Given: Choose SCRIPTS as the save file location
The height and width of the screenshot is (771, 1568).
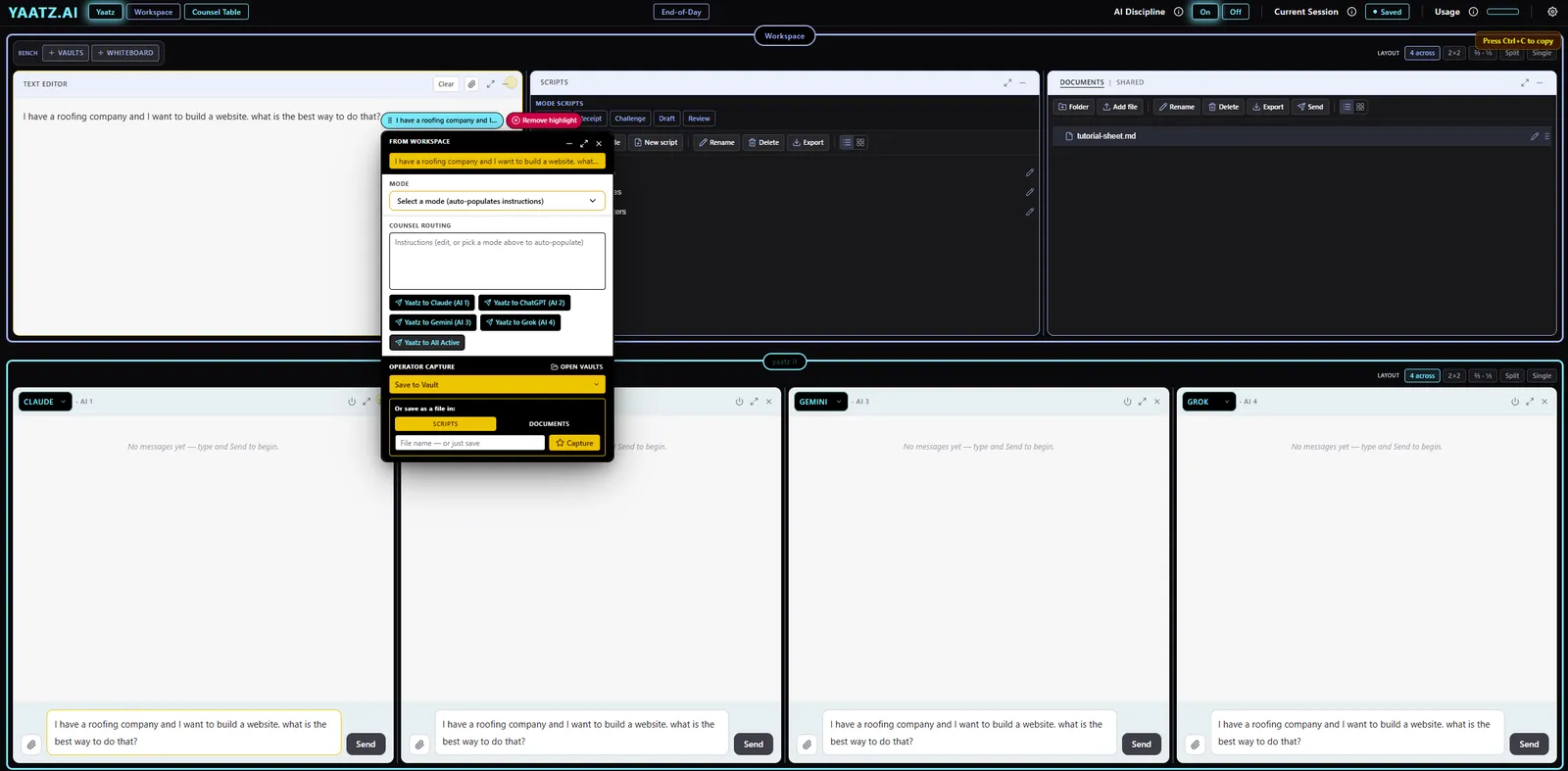Looking at the screenshot, I should click(445, 424).
